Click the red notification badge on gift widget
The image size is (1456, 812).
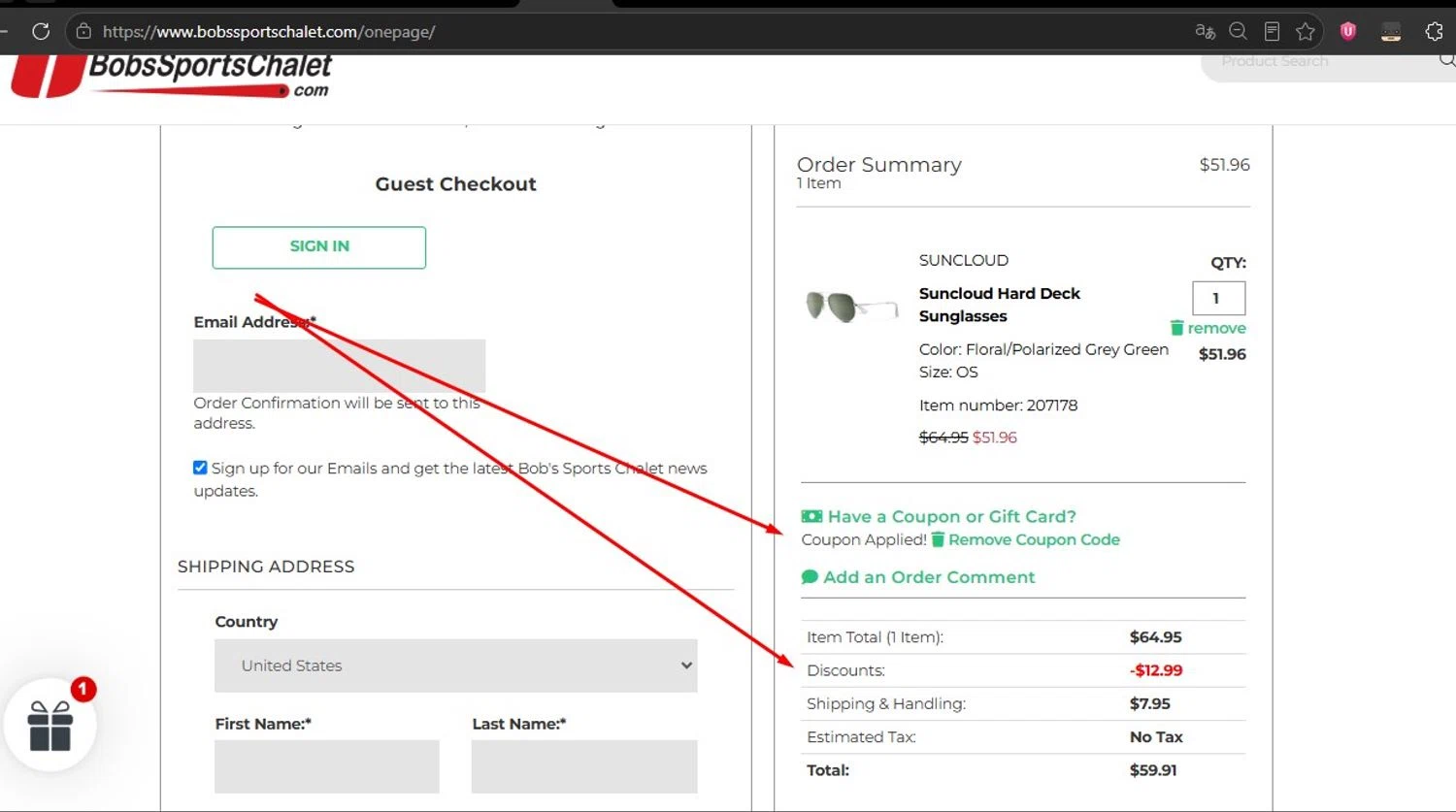point(83,690)
